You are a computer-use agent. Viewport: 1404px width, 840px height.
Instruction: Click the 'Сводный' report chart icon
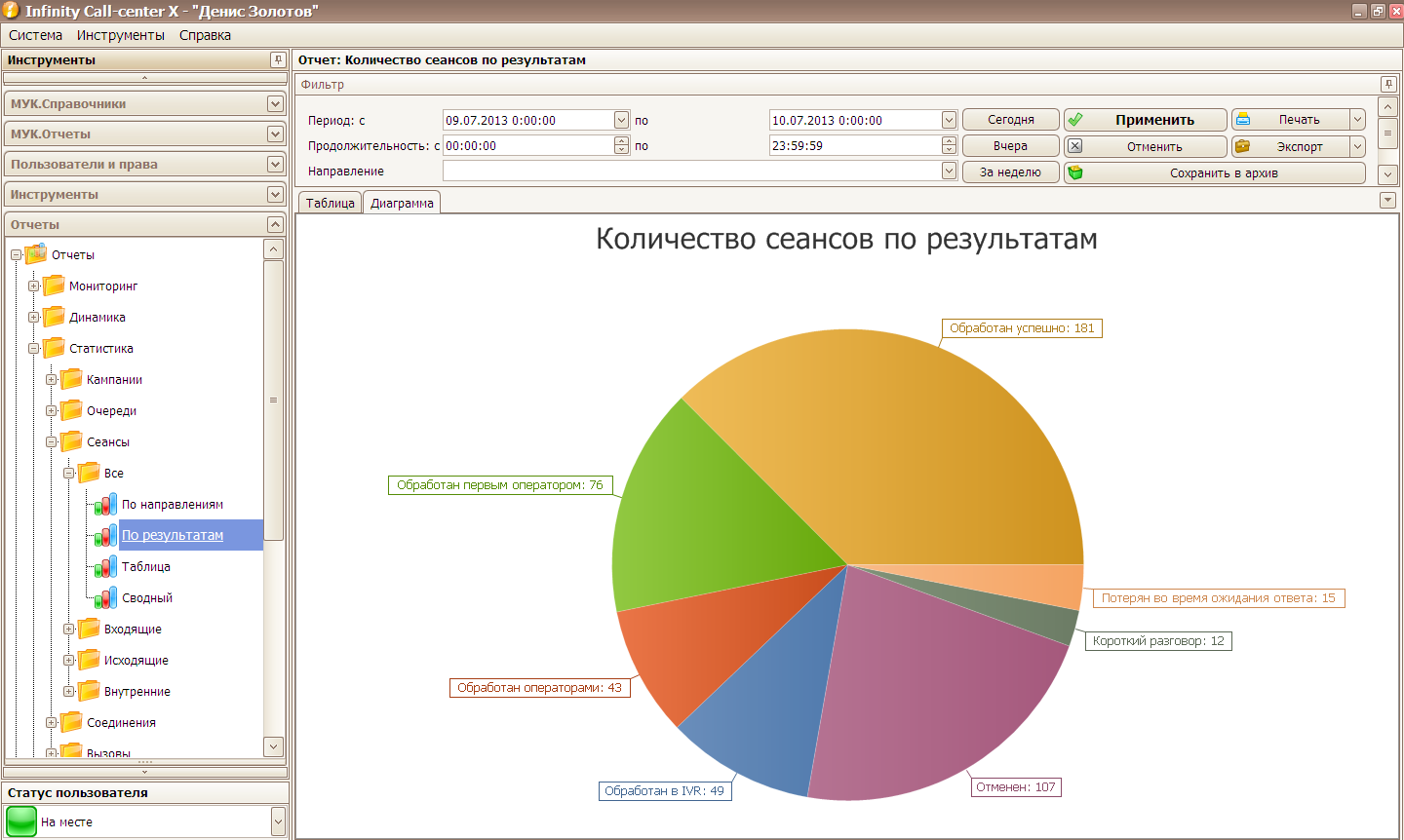106,598
